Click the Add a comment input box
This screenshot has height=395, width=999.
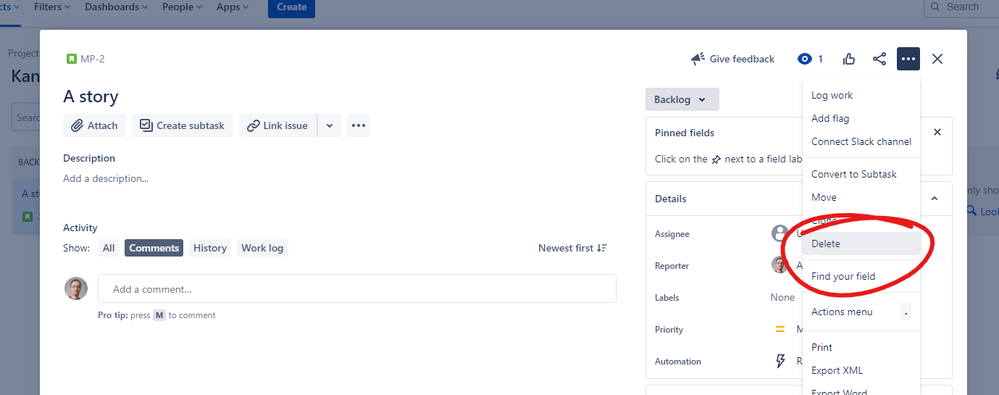(x=357, y=289)
